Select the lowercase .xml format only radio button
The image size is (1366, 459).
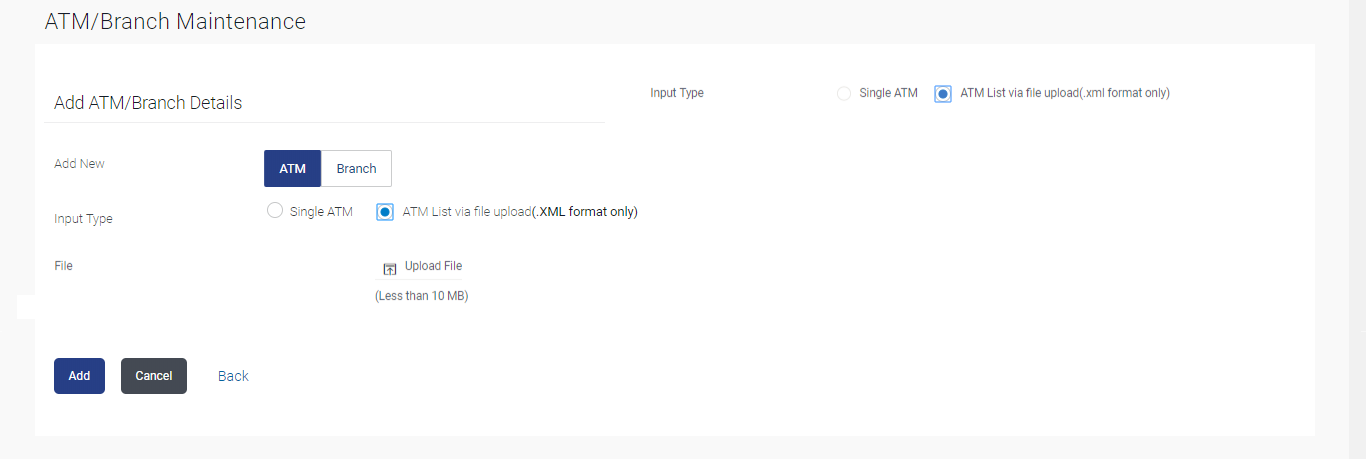click(x=943, y=93)
